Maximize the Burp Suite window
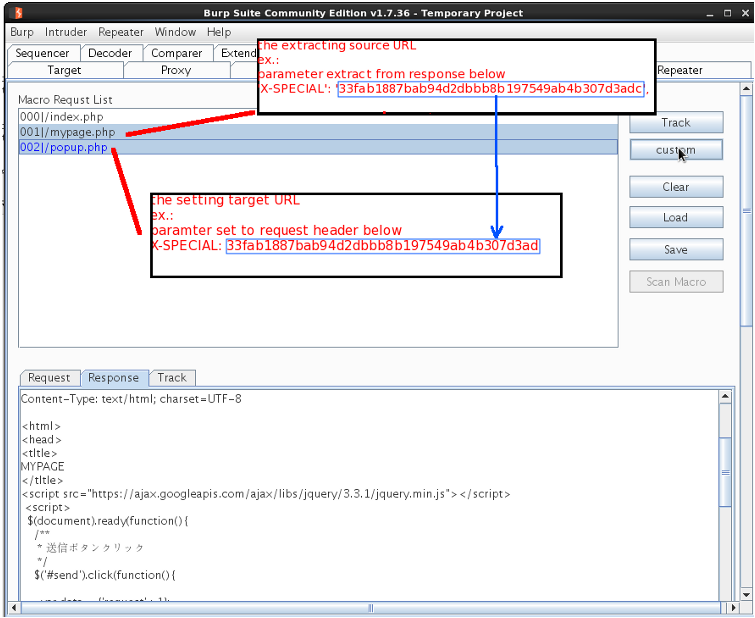The image size is (755, 618). (728, 13)
